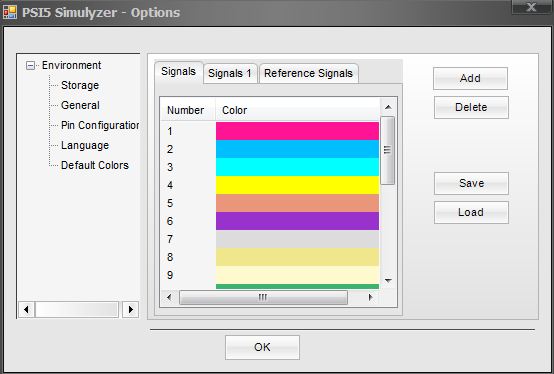
Task: Switch to the Reference Signals tab
Action: (308, 73)
